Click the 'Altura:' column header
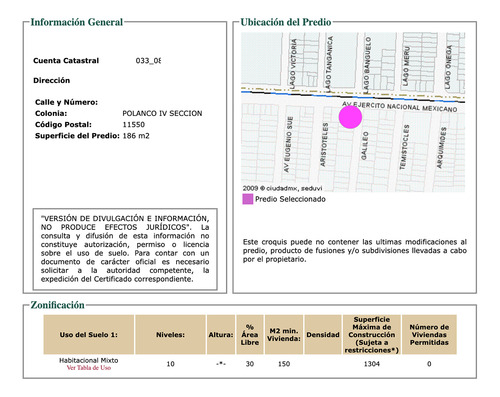Image resolution: width=500 pixels, height=397 pixels. coord(221,334)
